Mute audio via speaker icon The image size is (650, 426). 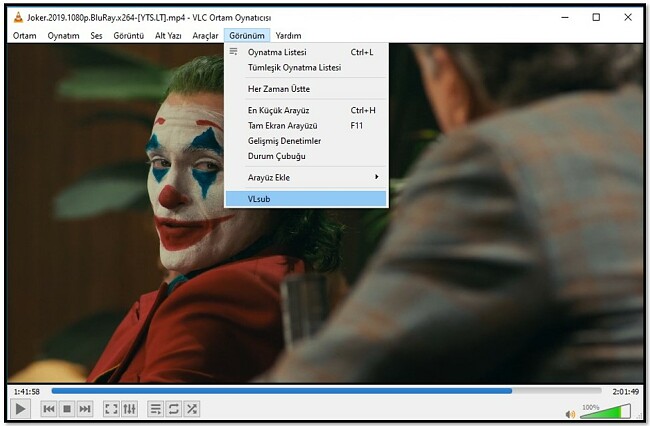[570, 414]
